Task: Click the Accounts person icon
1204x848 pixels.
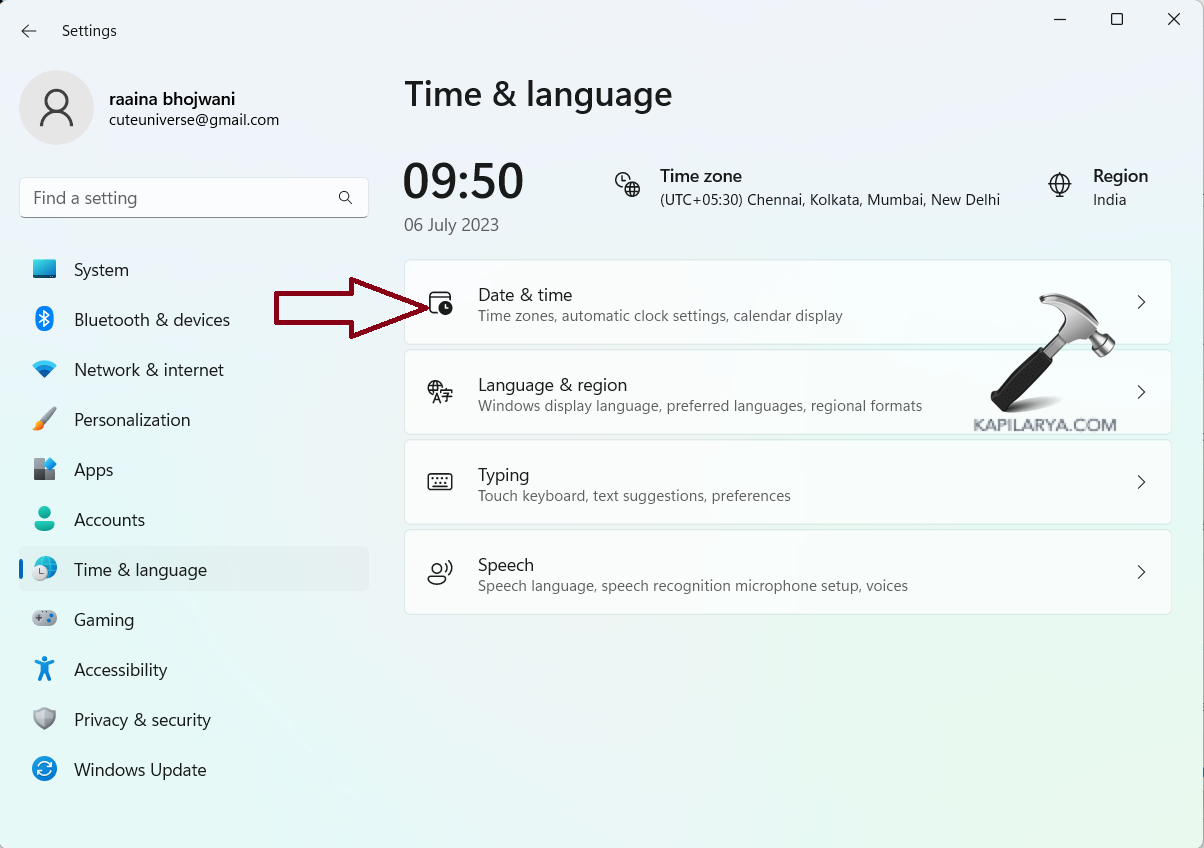Action: (x=44, y=519)
